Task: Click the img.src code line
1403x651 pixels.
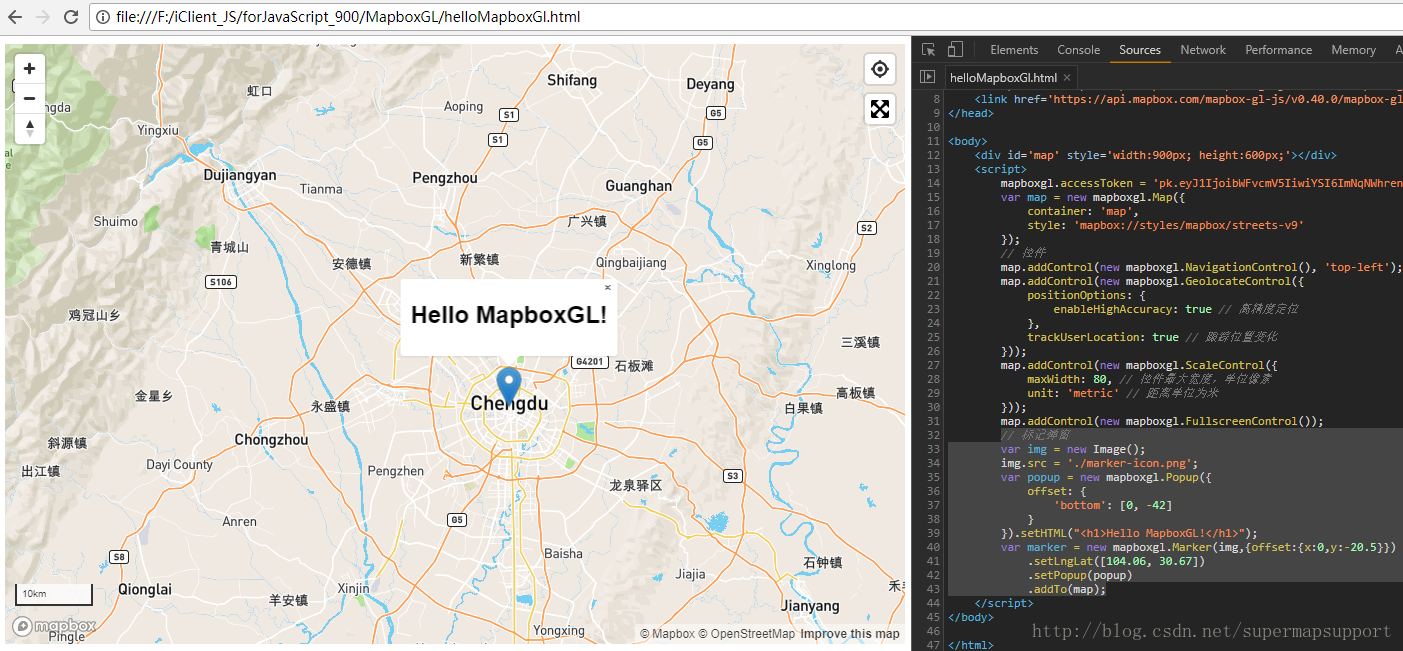Action: pyautogui.click(x=1099, y=463)
